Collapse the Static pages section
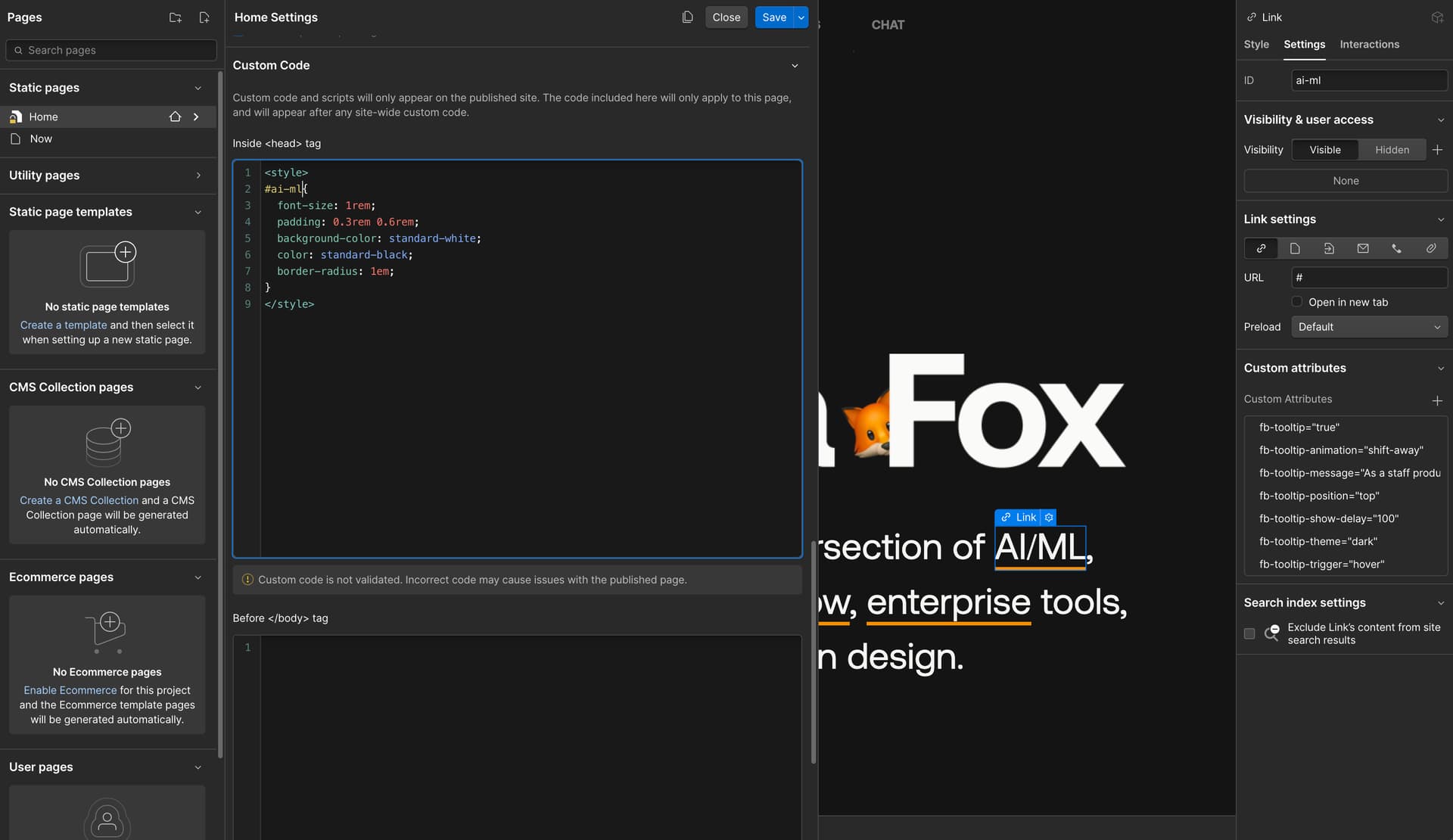Screen dimensions: 1453x840 coord(198,88)
